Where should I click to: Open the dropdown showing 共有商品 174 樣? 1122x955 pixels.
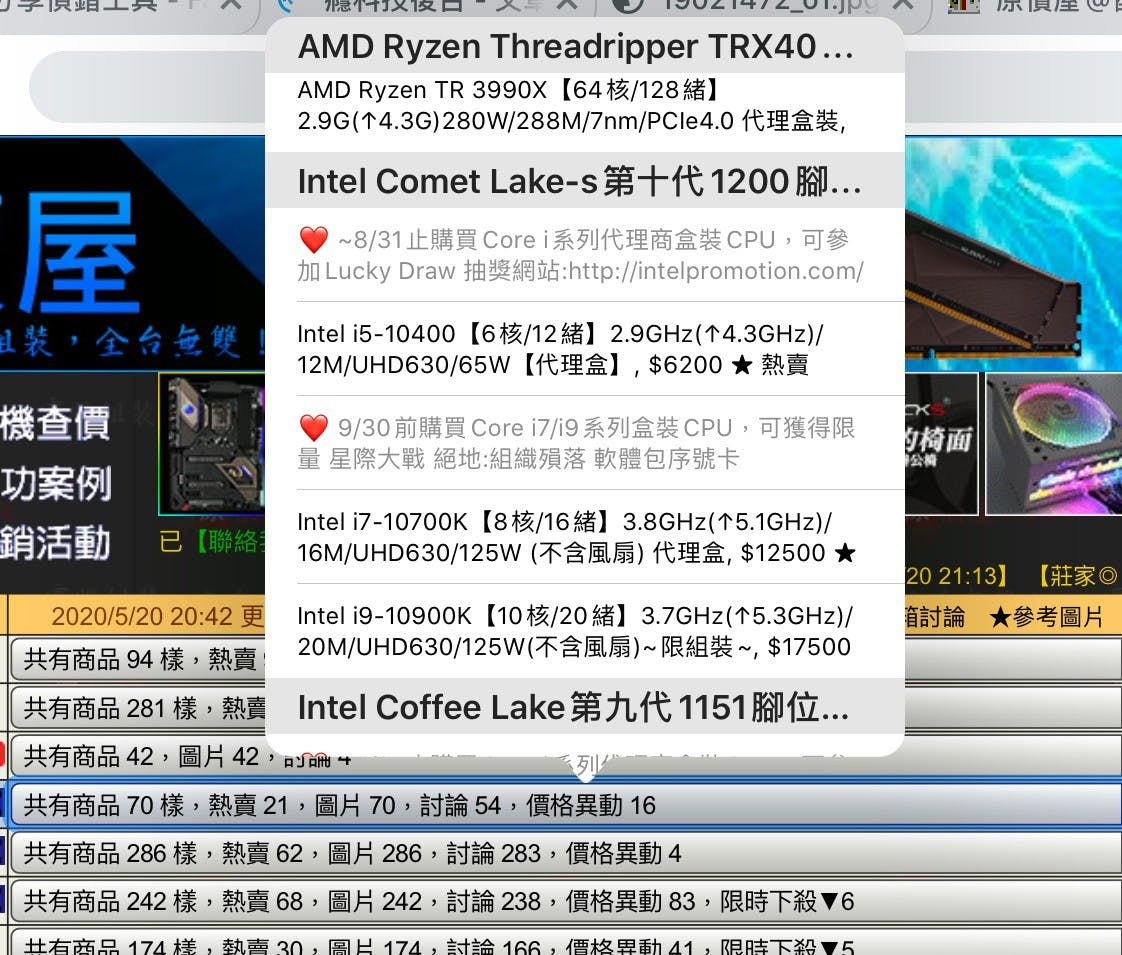click(x=565, y=944)
